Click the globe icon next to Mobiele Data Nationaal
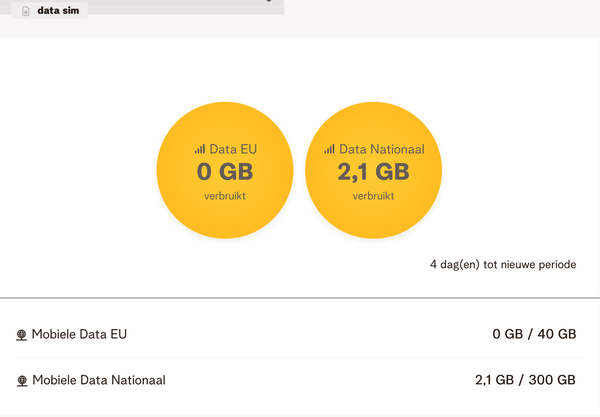This screenshot has height=417, width=600. pos(22,381)
